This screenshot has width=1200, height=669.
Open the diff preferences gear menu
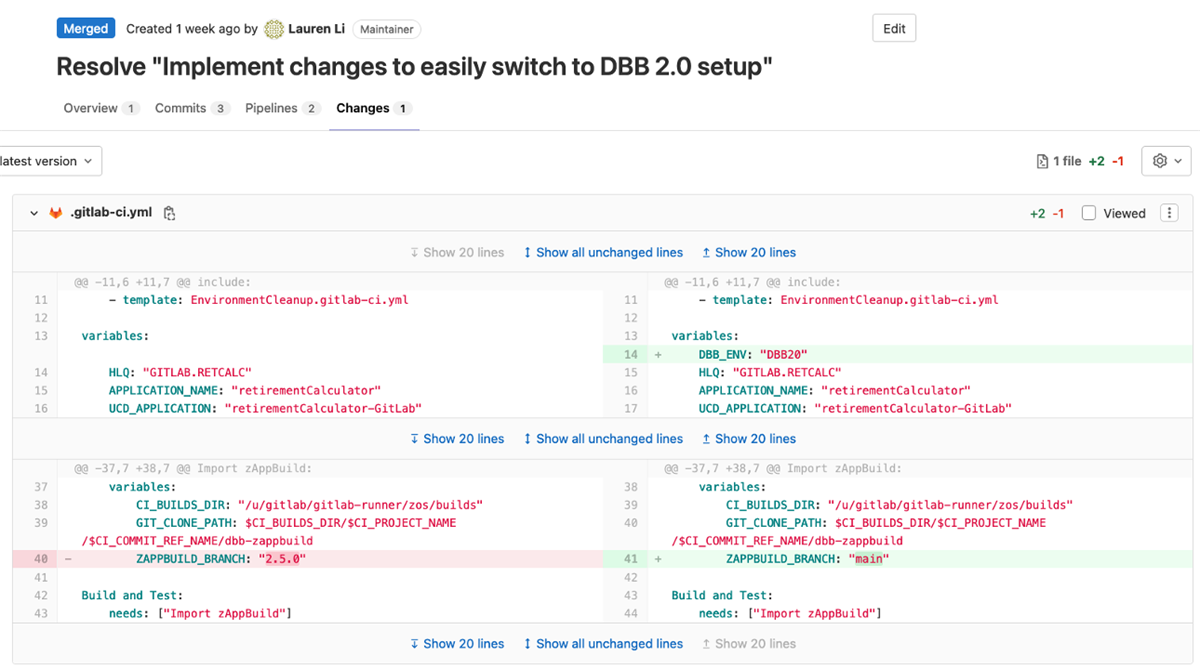click(x=1163, y=160)
